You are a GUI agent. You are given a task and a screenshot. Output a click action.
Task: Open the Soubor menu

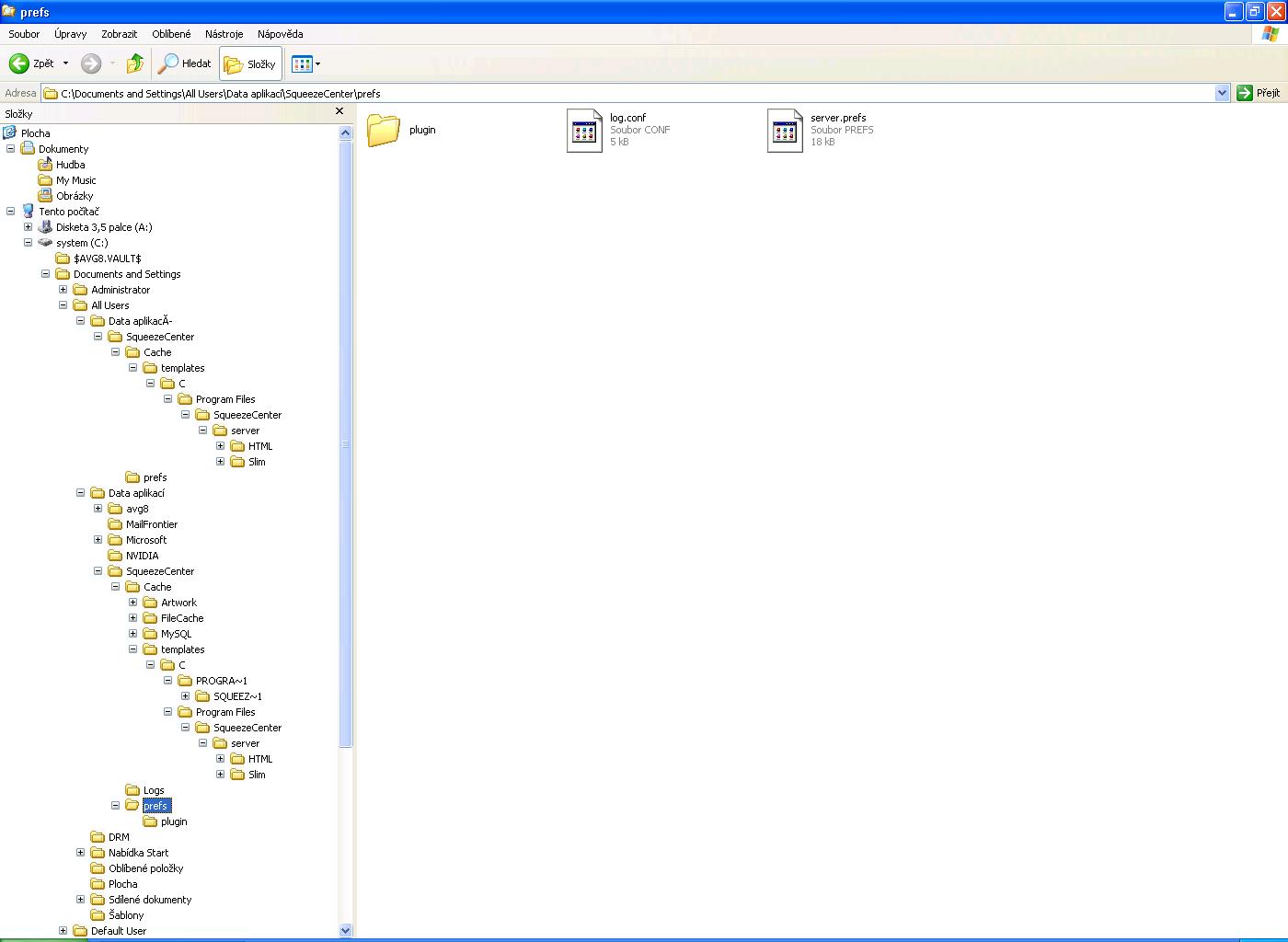coord(24,34)
